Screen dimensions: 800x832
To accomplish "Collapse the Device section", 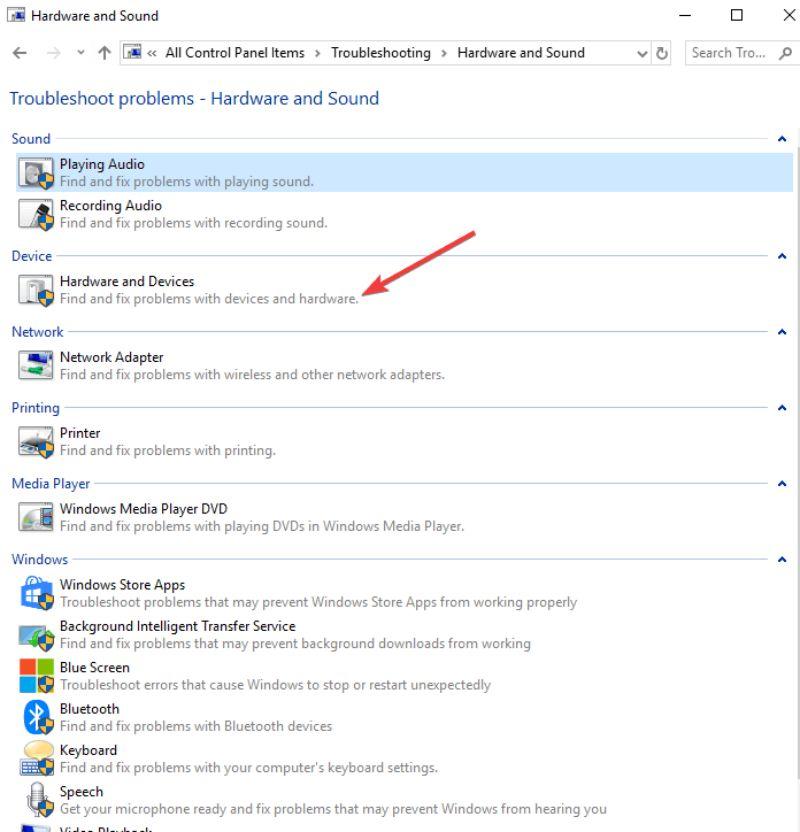I will point(782,256).
